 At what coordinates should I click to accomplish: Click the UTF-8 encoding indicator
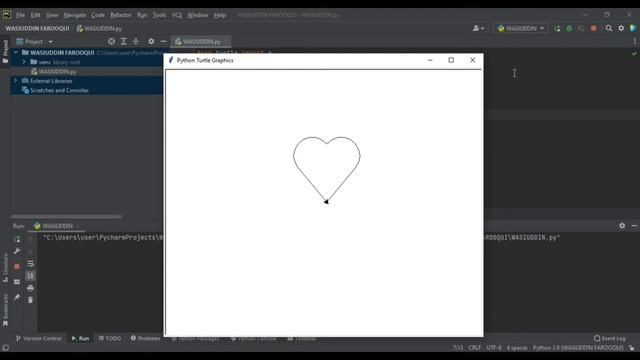(x=494, y=348)
